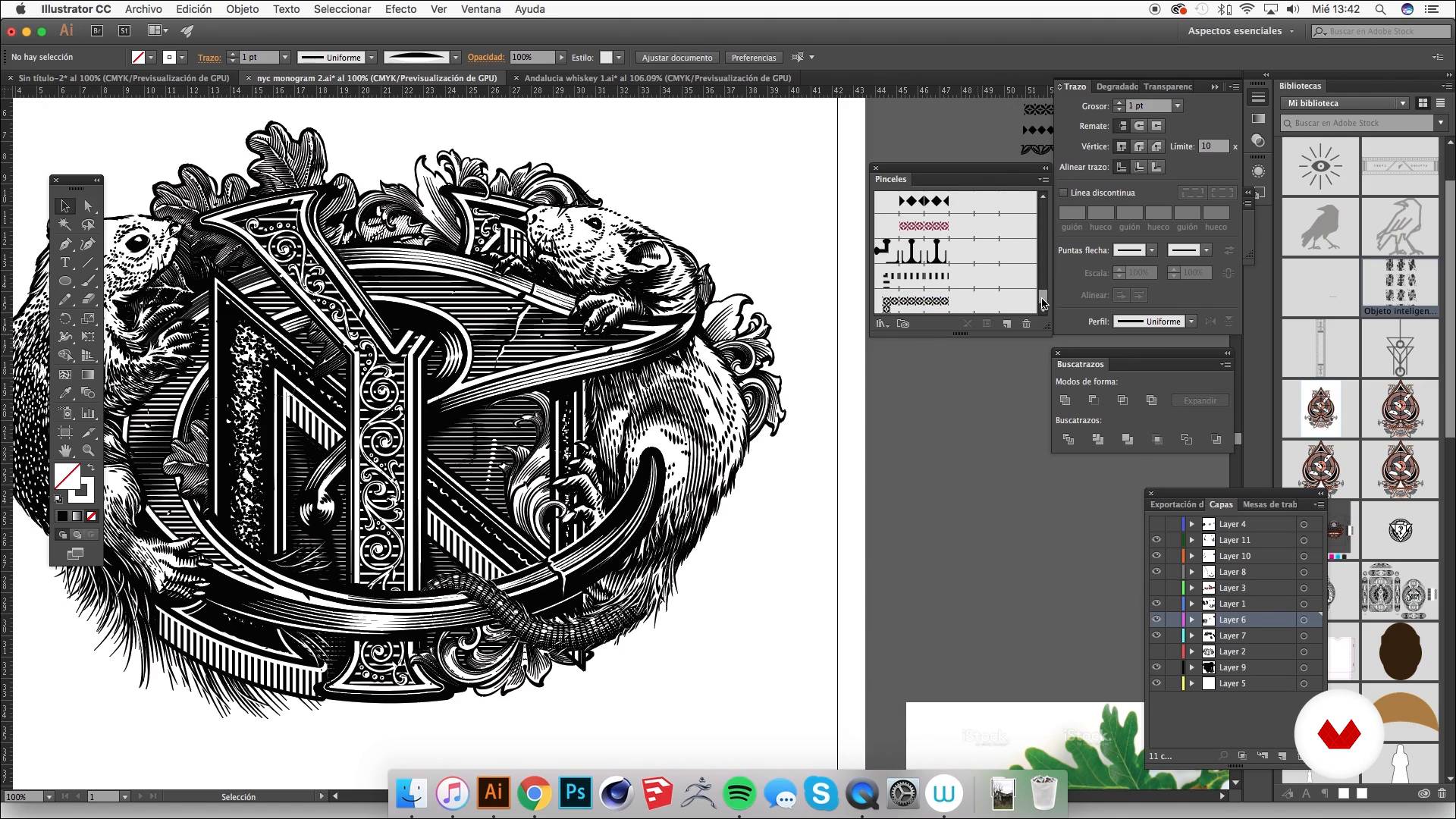Open the Mi biblioteca dropdown

pos(1345,103)
